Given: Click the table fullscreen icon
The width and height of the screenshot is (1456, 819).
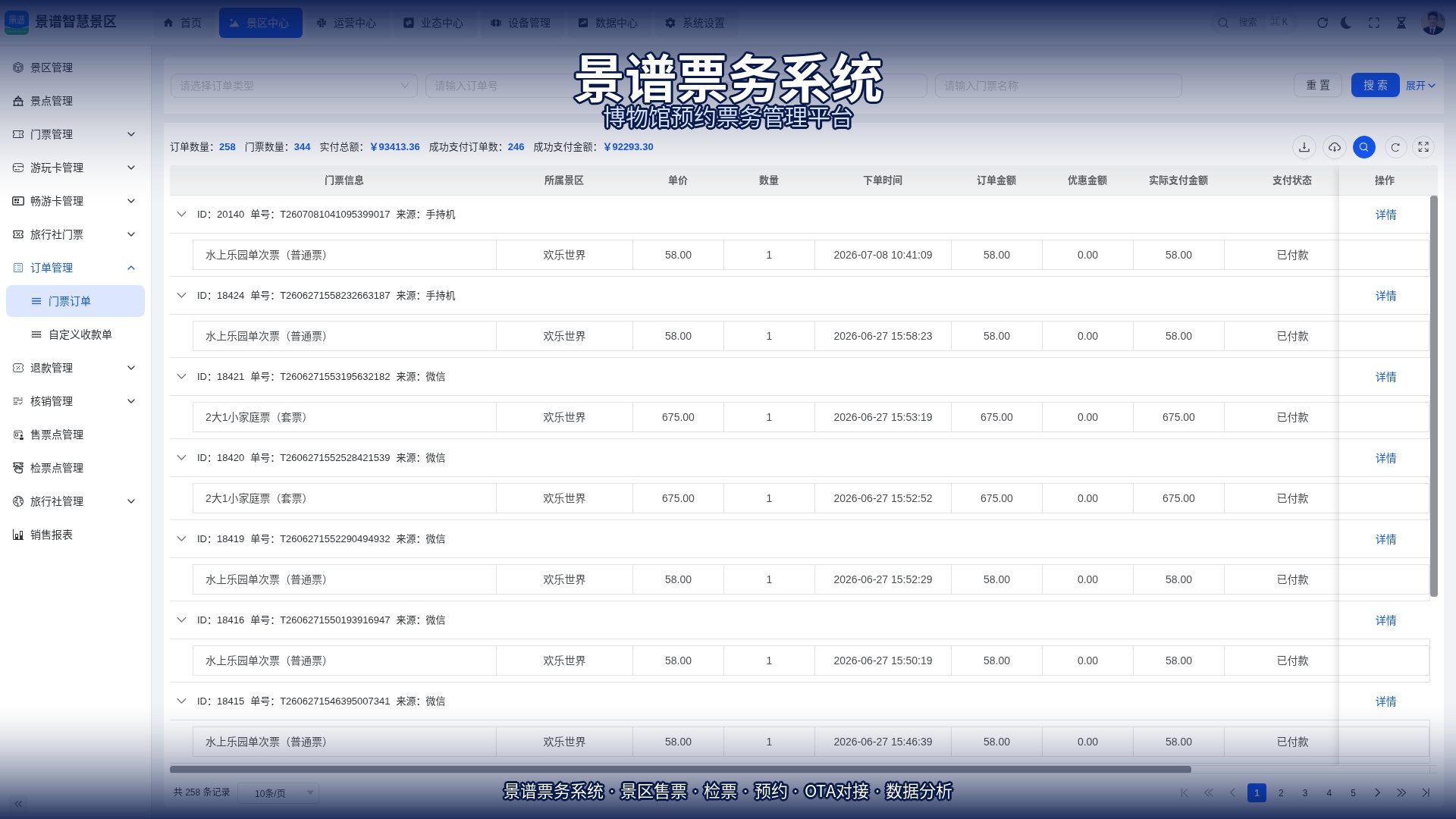Looking at the screenshot, I should tap(1424, 147).
